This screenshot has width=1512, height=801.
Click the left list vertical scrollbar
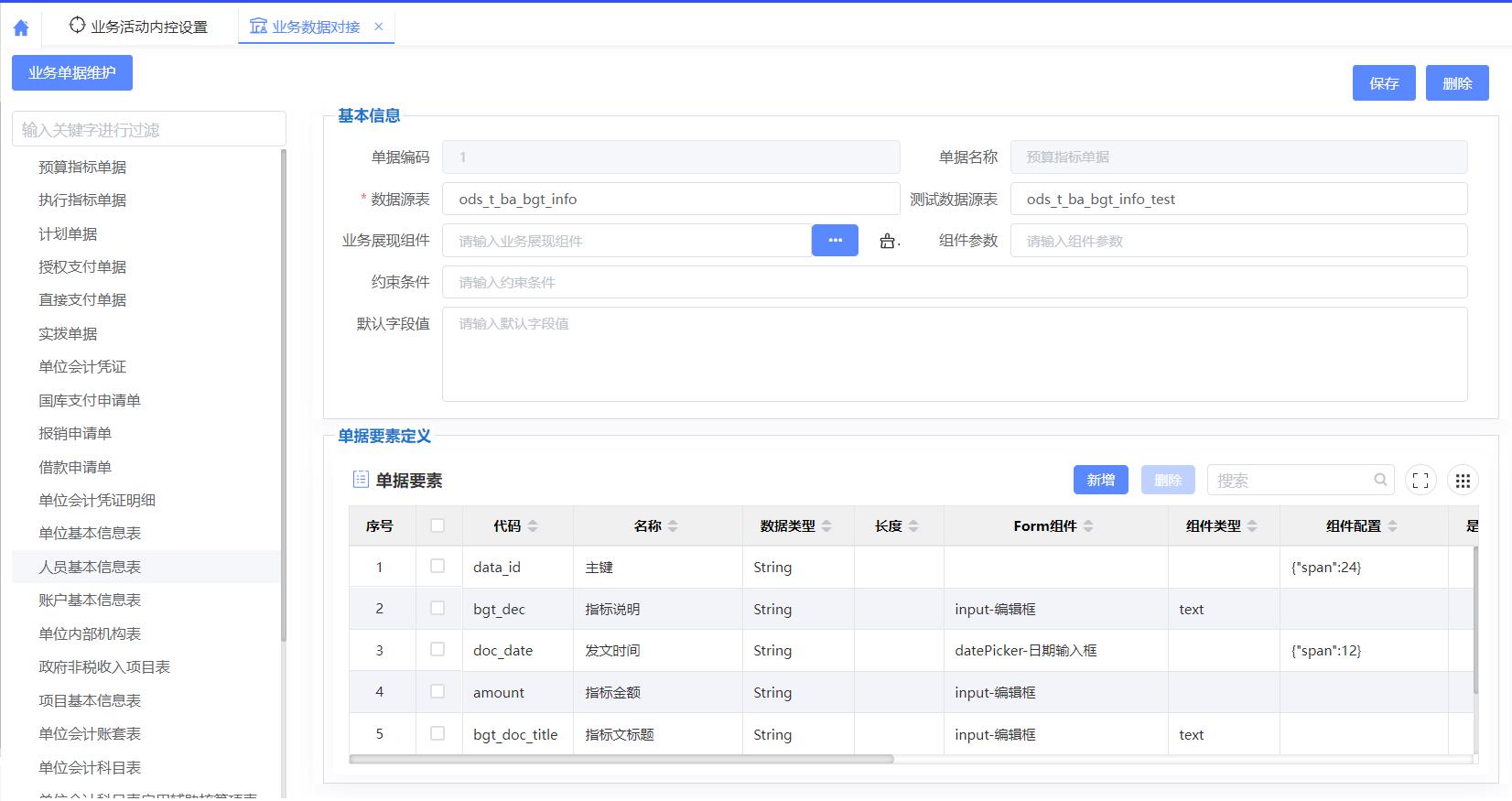[x=284, y=395]
